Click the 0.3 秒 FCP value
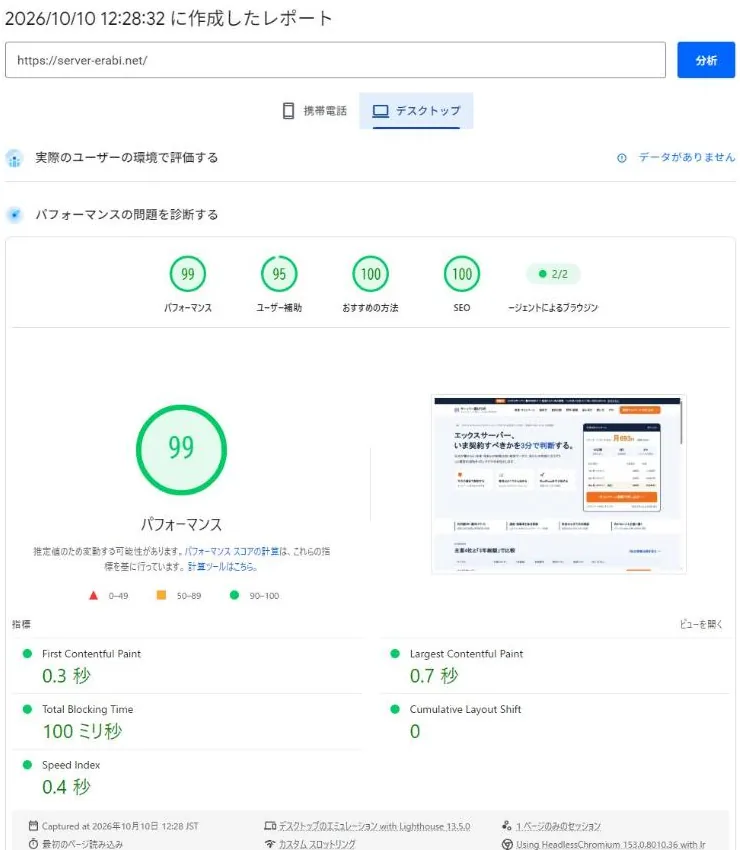This screenshot has width=740, height=850. [x=66, y=676]
